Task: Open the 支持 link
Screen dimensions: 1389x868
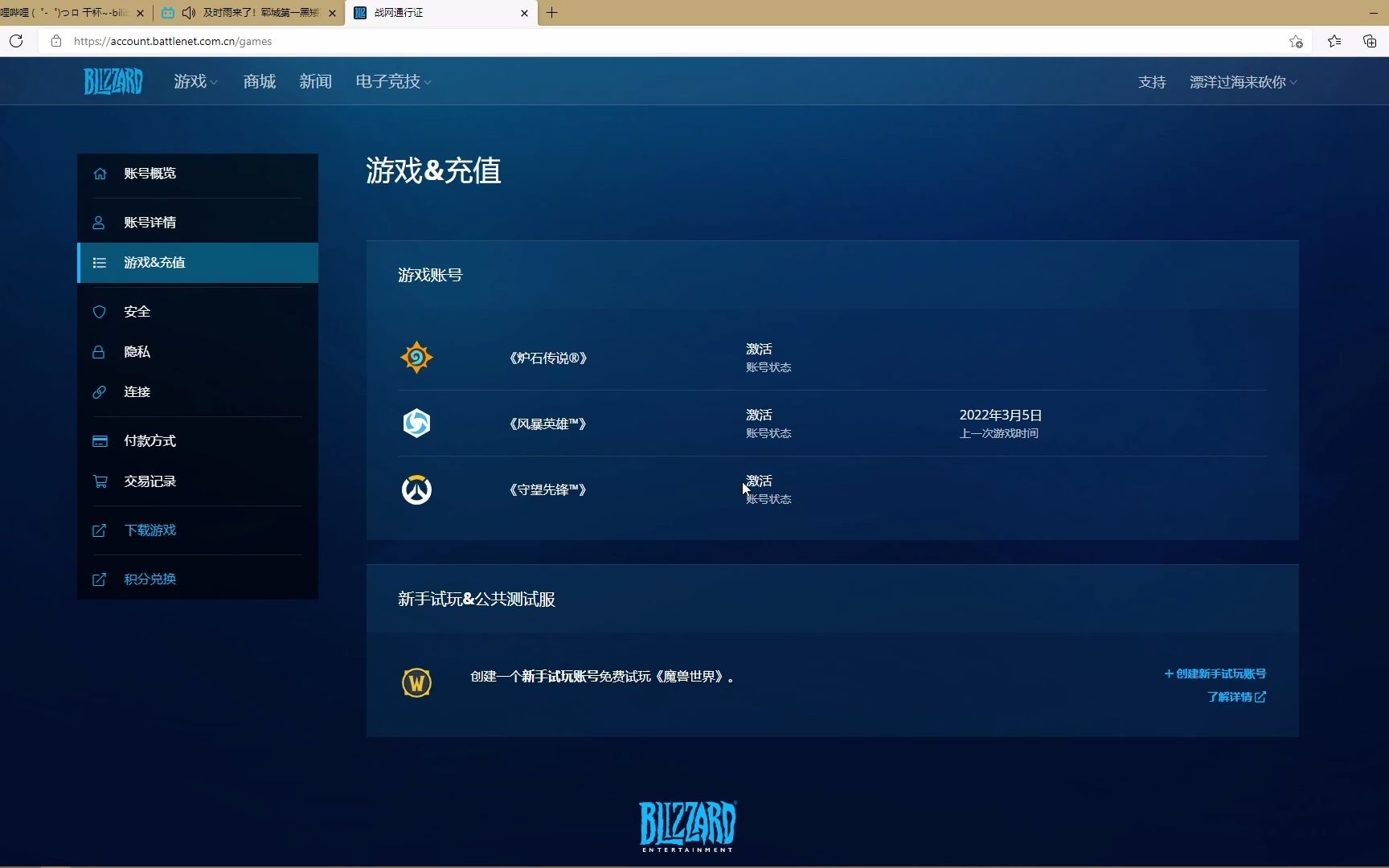Action: click(1152, 82)
